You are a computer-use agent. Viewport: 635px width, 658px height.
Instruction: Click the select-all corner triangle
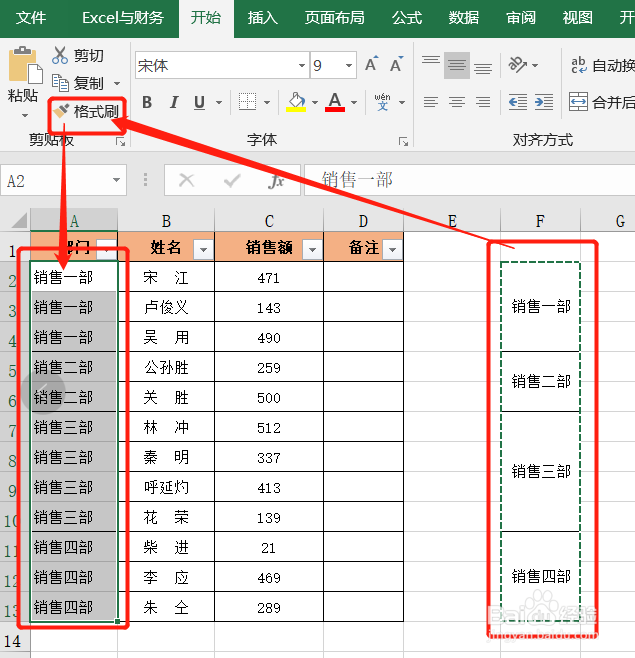click(x=19, y=220)
